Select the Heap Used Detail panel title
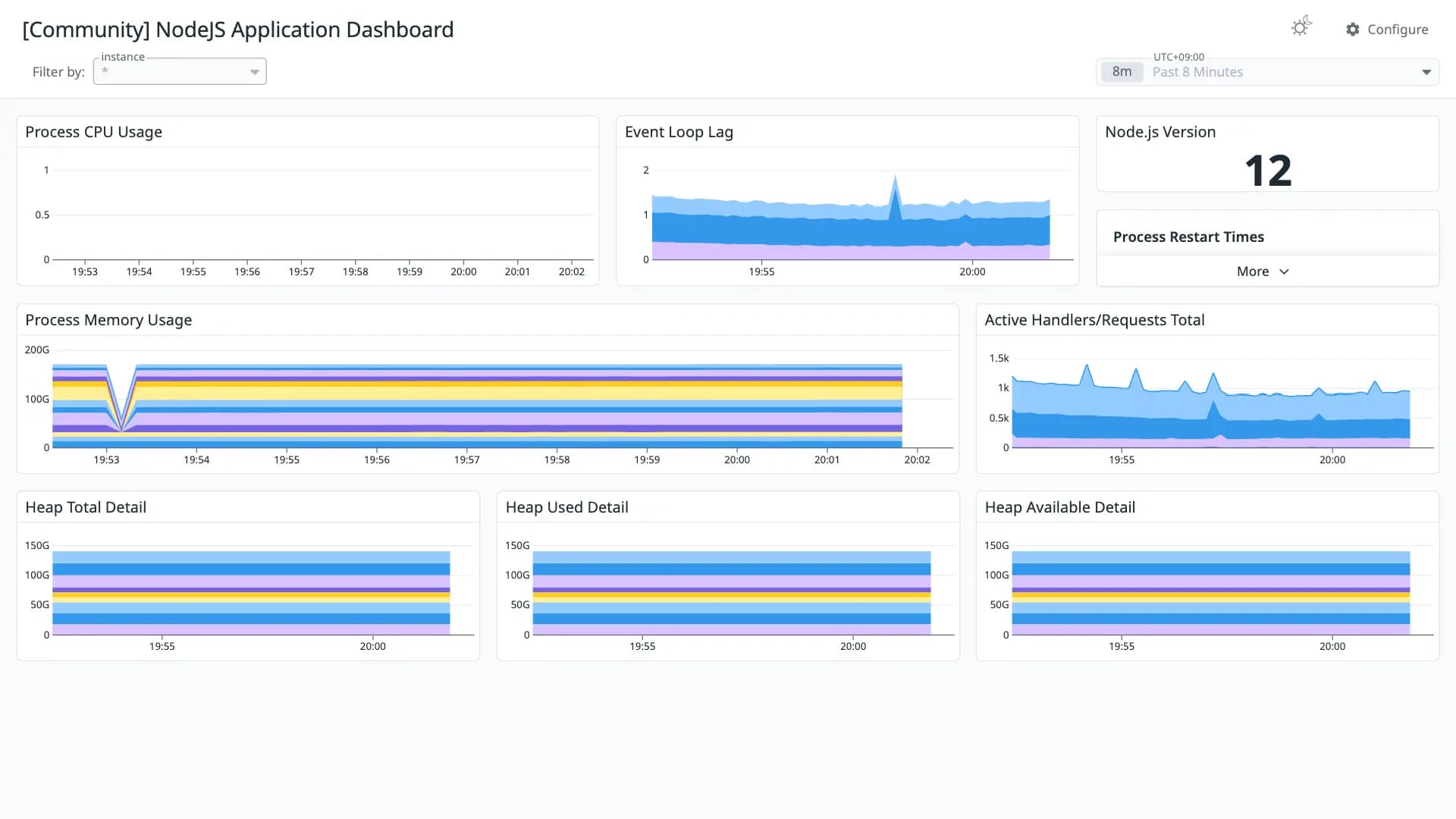Viewport: 1456px width, 819px height. pyautogui.click(x=566, y=507)
